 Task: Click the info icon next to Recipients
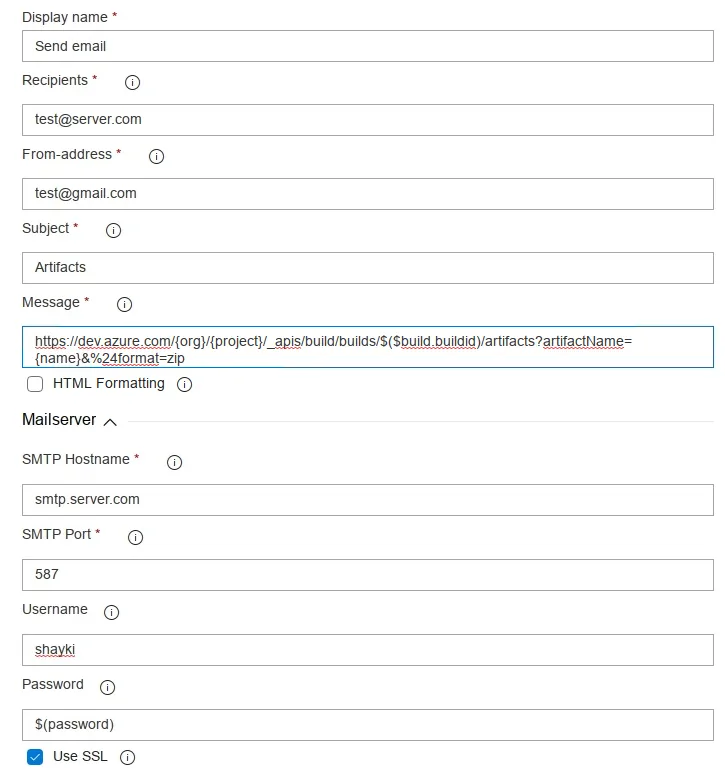[132, 82]
